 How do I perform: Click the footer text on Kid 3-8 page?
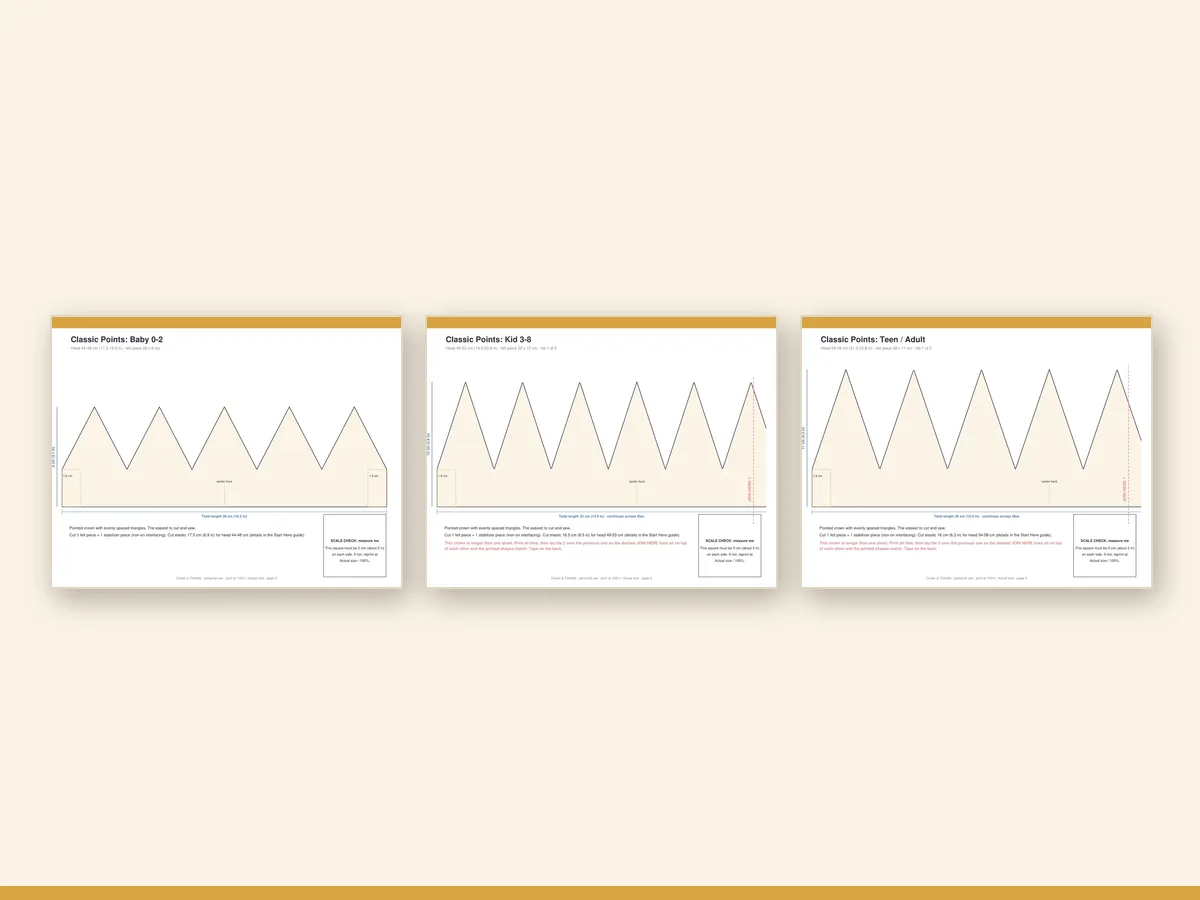click(x=602, y=578)
